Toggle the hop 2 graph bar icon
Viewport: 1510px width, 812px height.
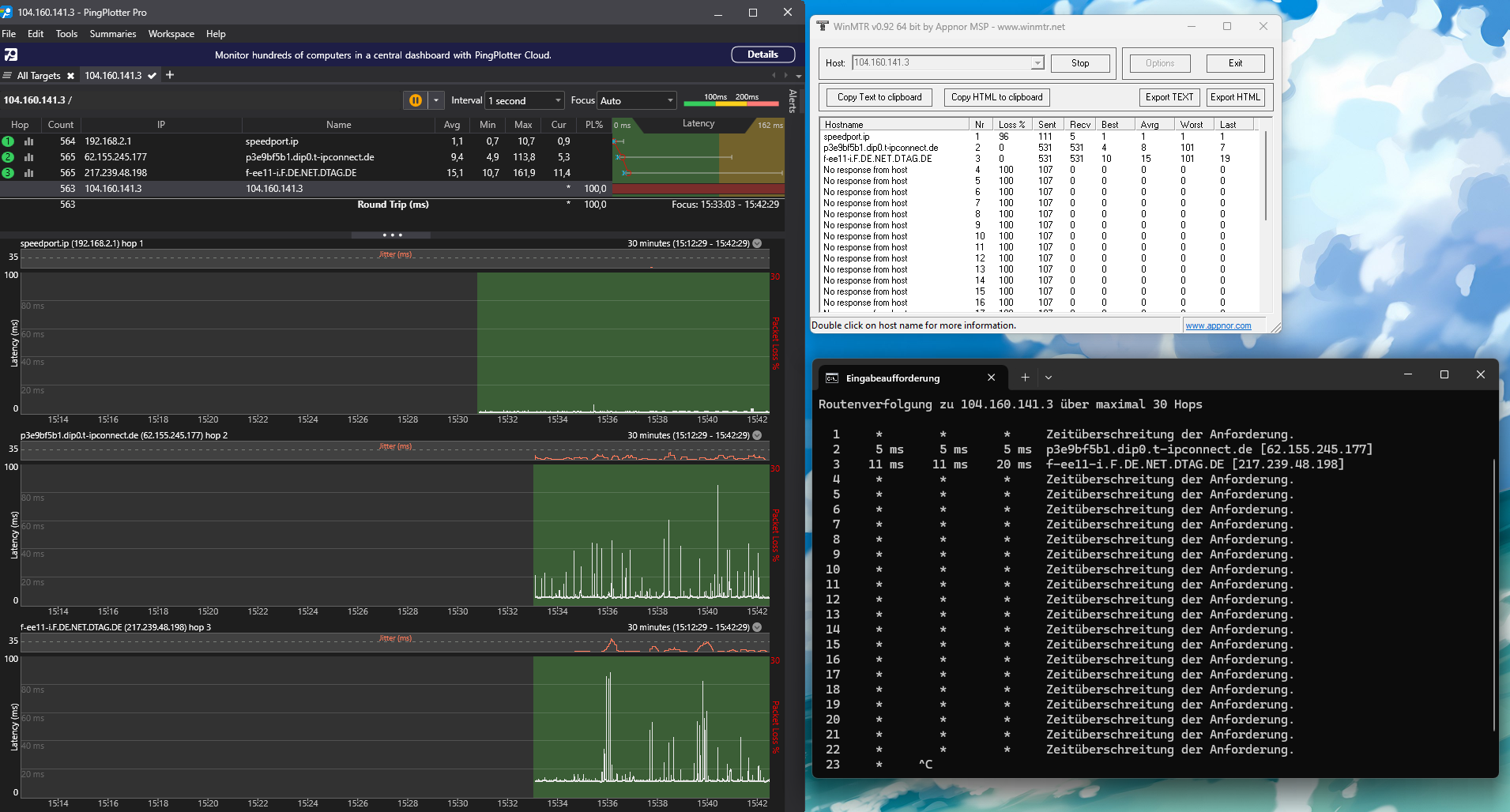tap(29, 157)
